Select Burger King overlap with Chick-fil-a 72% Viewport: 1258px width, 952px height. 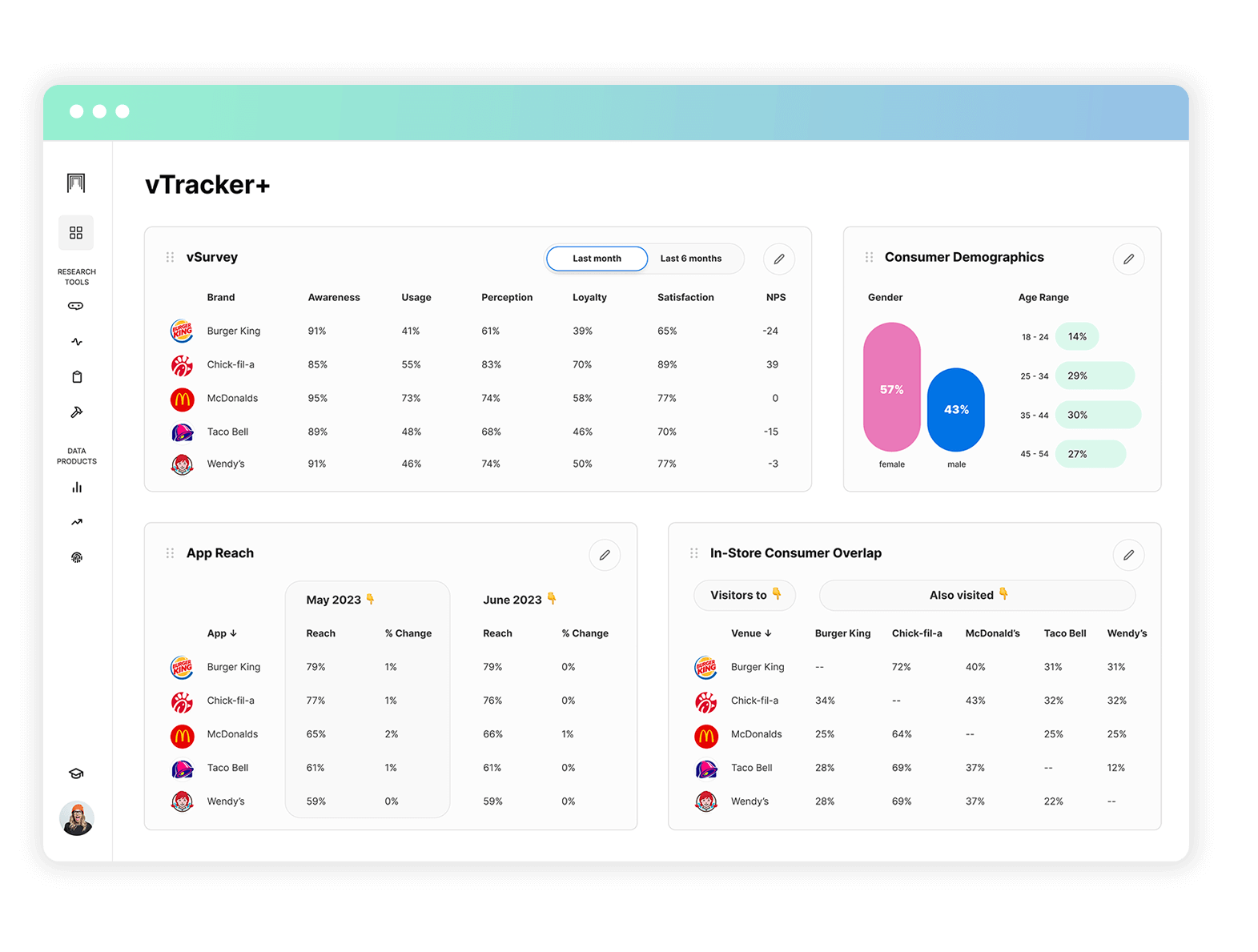(901, 667)
